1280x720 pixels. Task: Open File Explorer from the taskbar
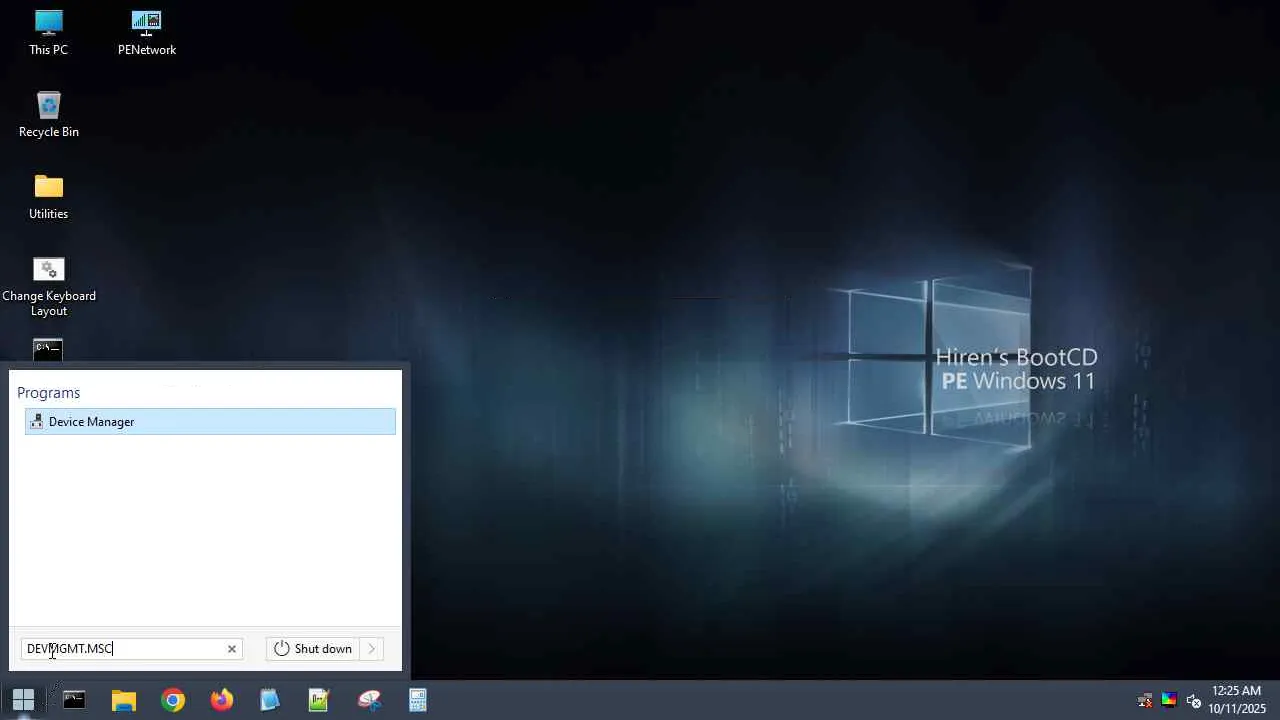click(123, 700)
